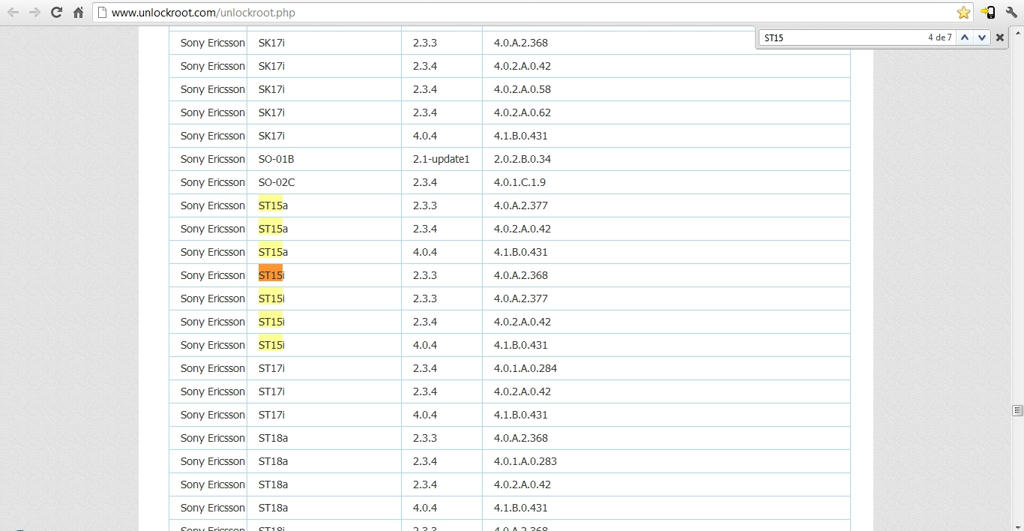Go forward with the browser forward arrow

click(x=35, y=12)
